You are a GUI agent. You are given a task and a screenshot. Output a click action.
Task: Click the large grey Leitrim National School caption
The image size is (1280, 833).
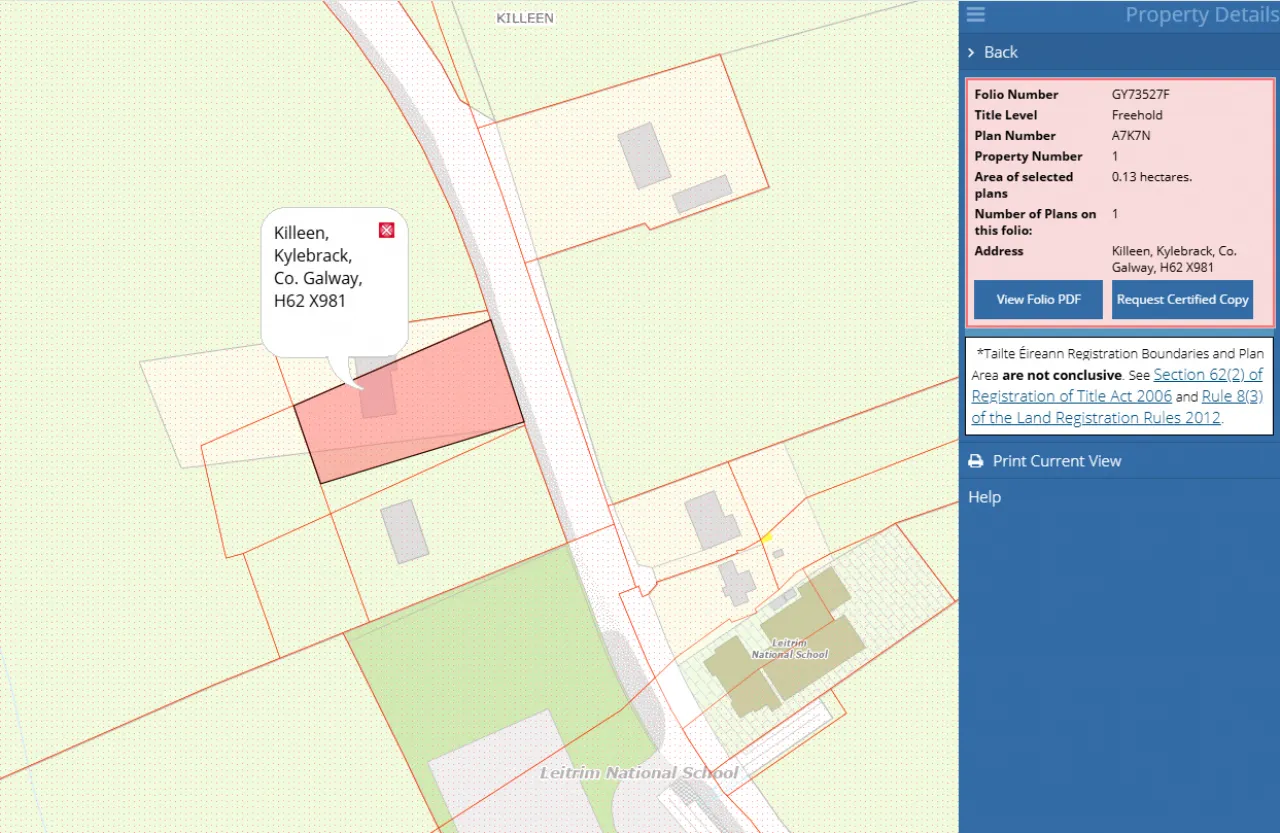(639, 773)
